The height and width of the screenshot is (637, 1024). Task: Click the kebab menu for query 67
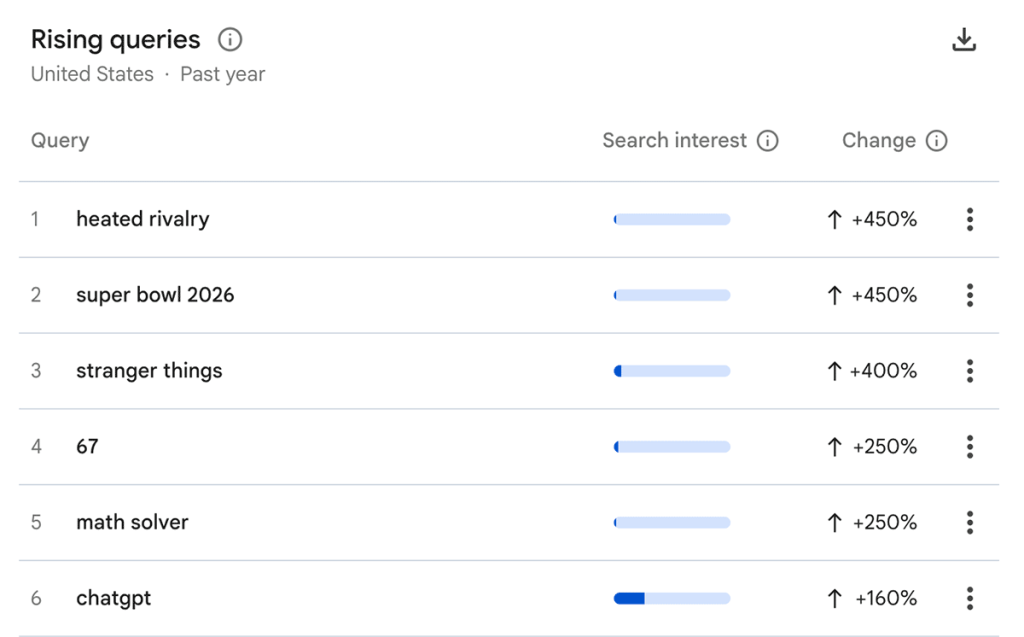[x=969, y=447]
